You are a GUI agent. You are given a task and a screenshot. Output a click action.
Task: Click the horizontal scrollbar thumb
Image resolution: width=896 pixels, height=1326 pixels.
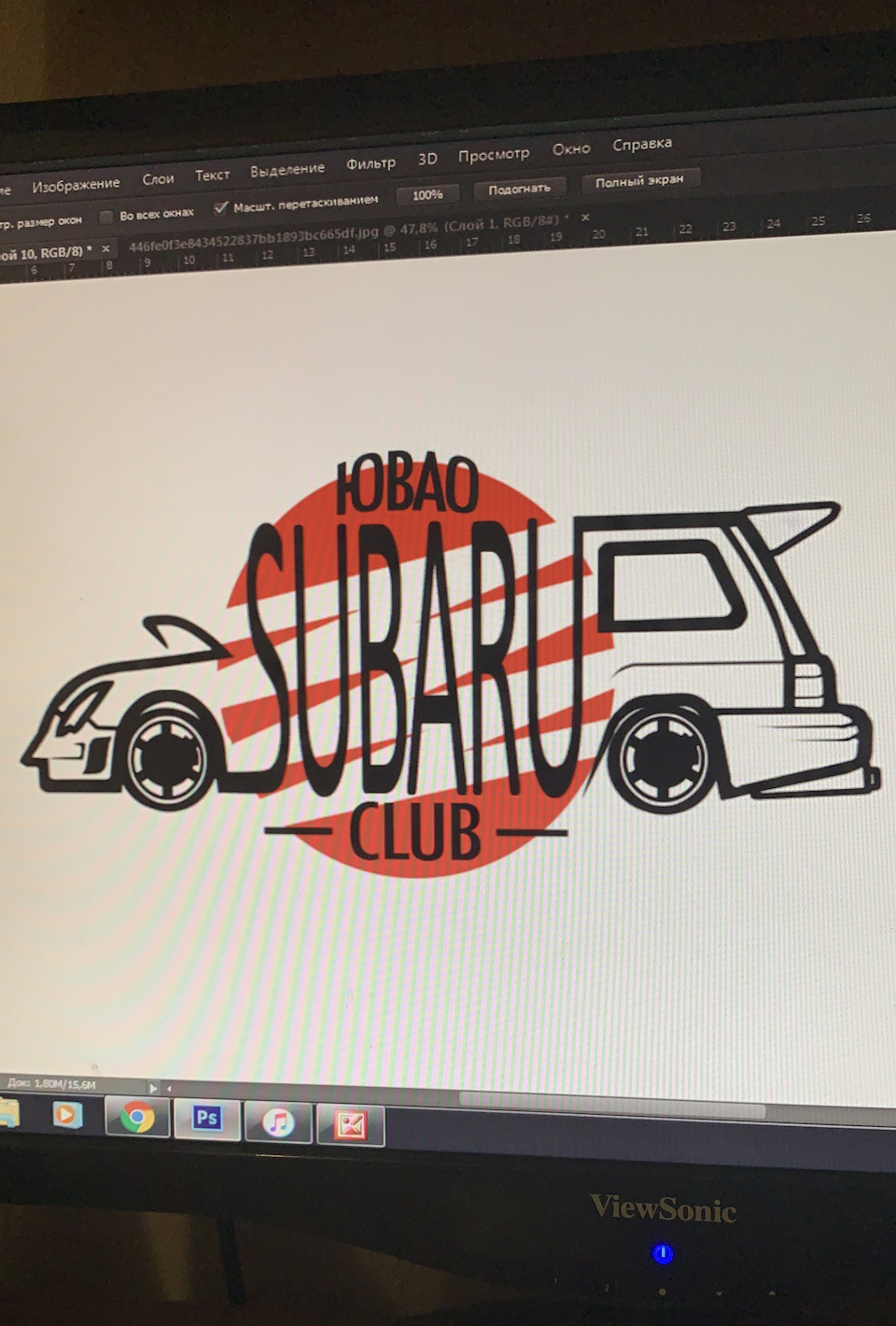click(x=611, y=1105)
